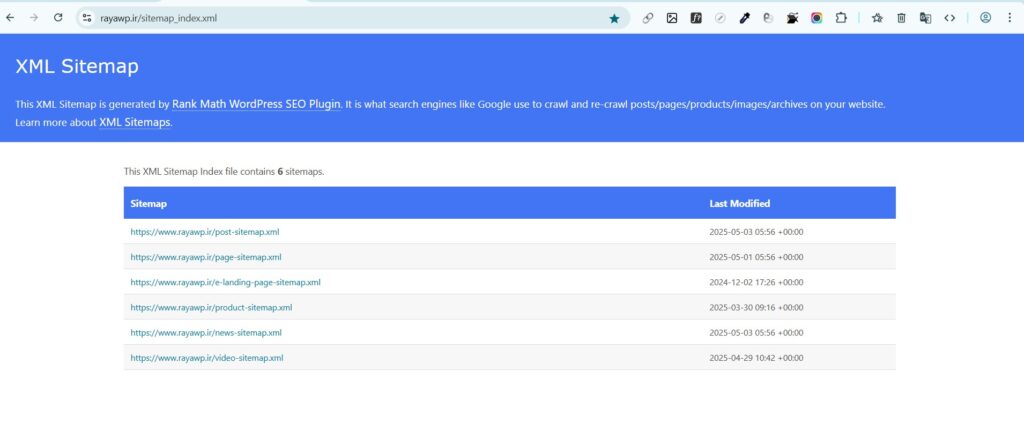Screen dimensions: 1024x423
Task: Click the trash can extension icon
Action: click(x=901, y=18)
